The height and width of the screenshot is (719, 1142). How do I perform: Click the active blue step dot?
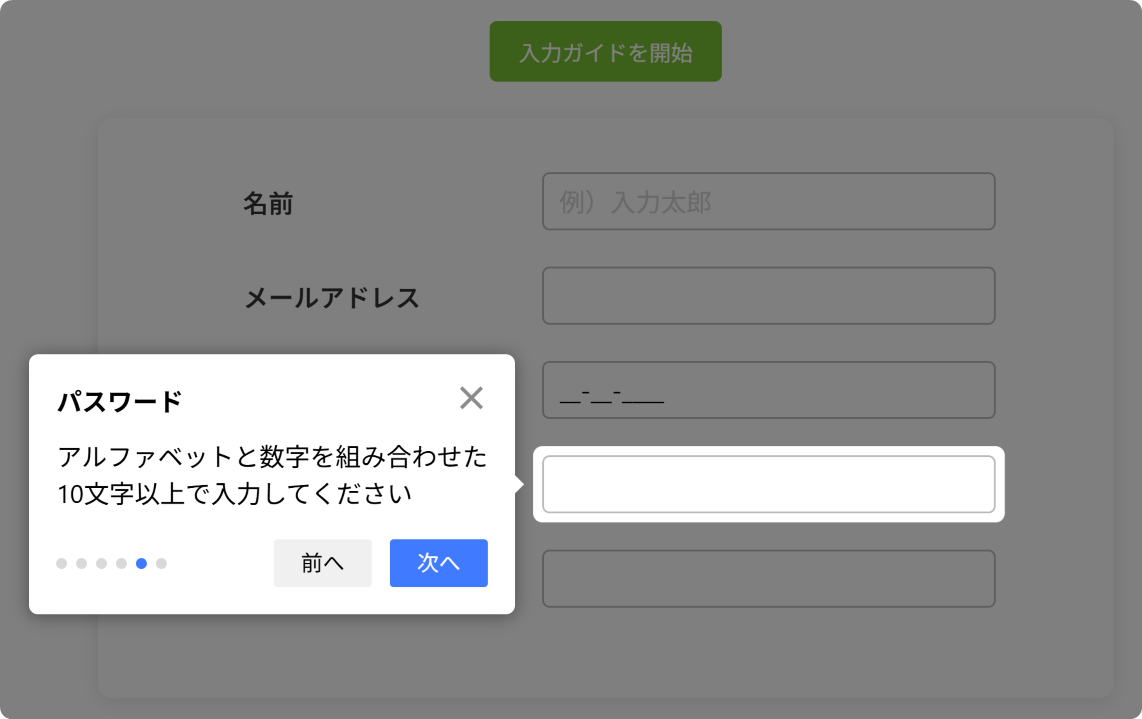[x=141, y=564]
